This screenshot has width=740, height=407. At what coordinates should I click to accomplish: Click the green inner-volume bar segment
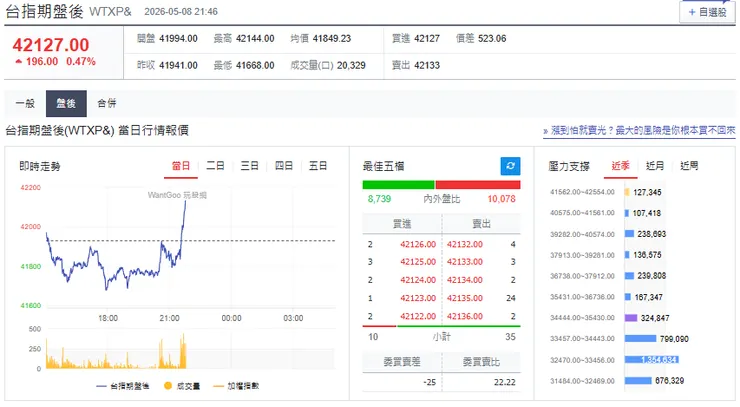click(398, 185)
